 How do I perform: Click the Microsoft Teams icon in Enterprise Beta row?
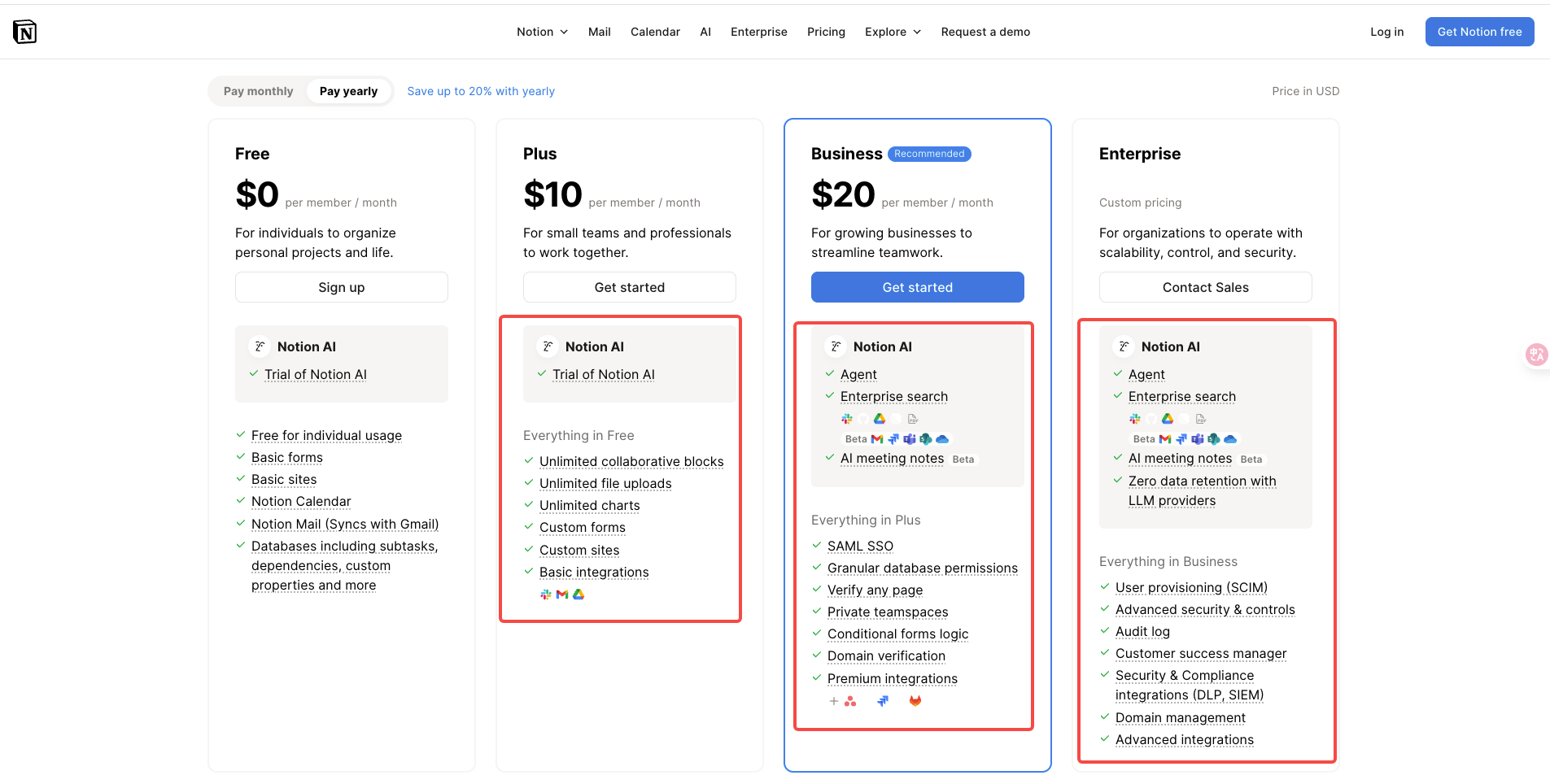click(1198, 439)
